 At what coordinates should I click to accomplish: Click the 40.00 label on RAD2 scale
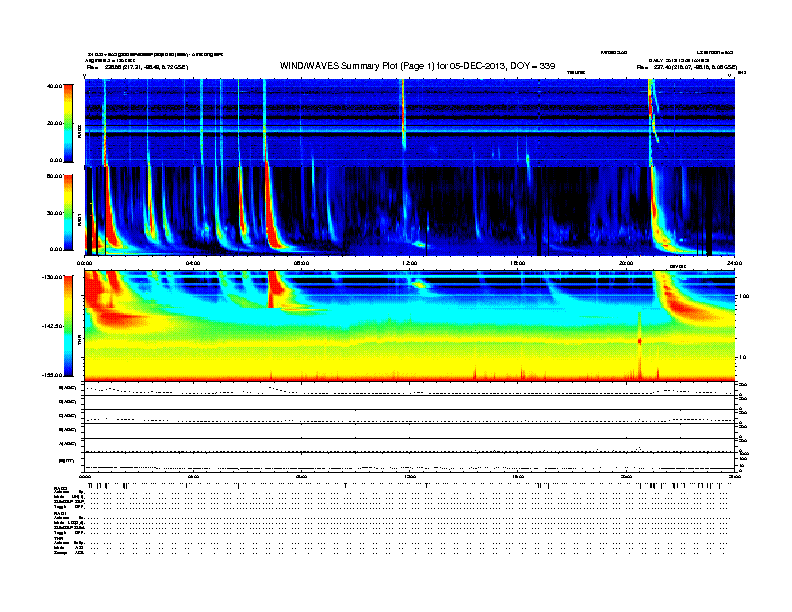pyautogui.click(x=54, y=86)
